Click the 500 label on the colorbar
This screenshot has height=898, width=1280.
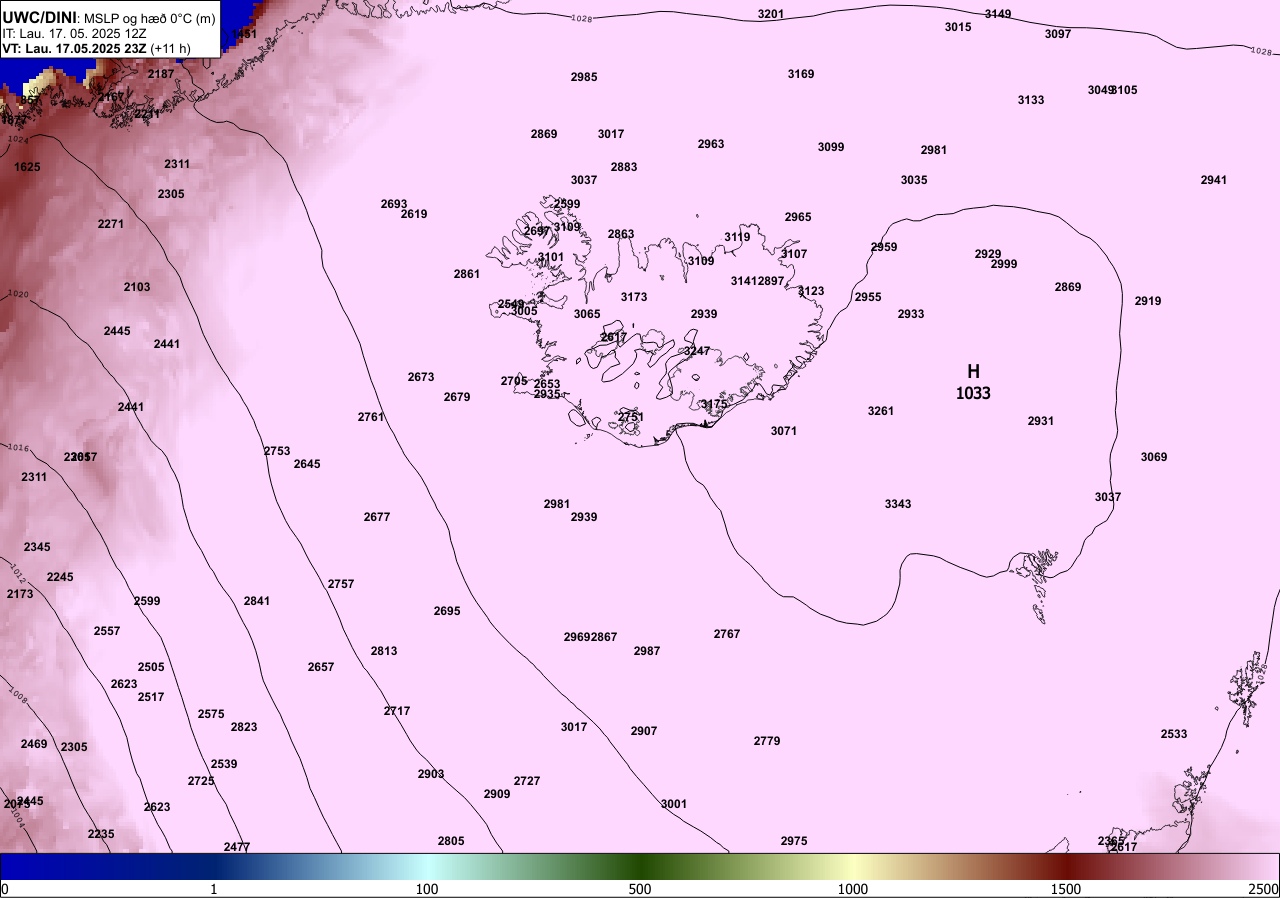pos(640,889)
